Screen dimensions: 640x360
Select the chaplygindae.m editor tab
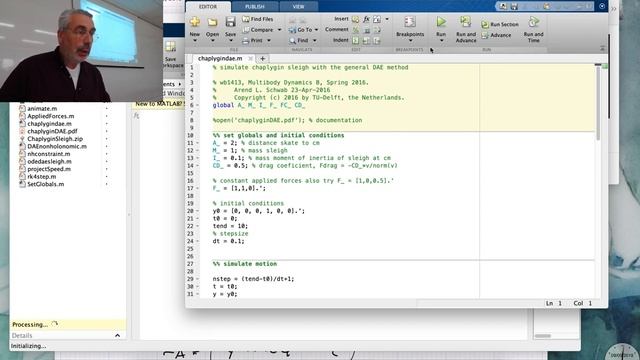pyautogui.click(x=220, y=58)
